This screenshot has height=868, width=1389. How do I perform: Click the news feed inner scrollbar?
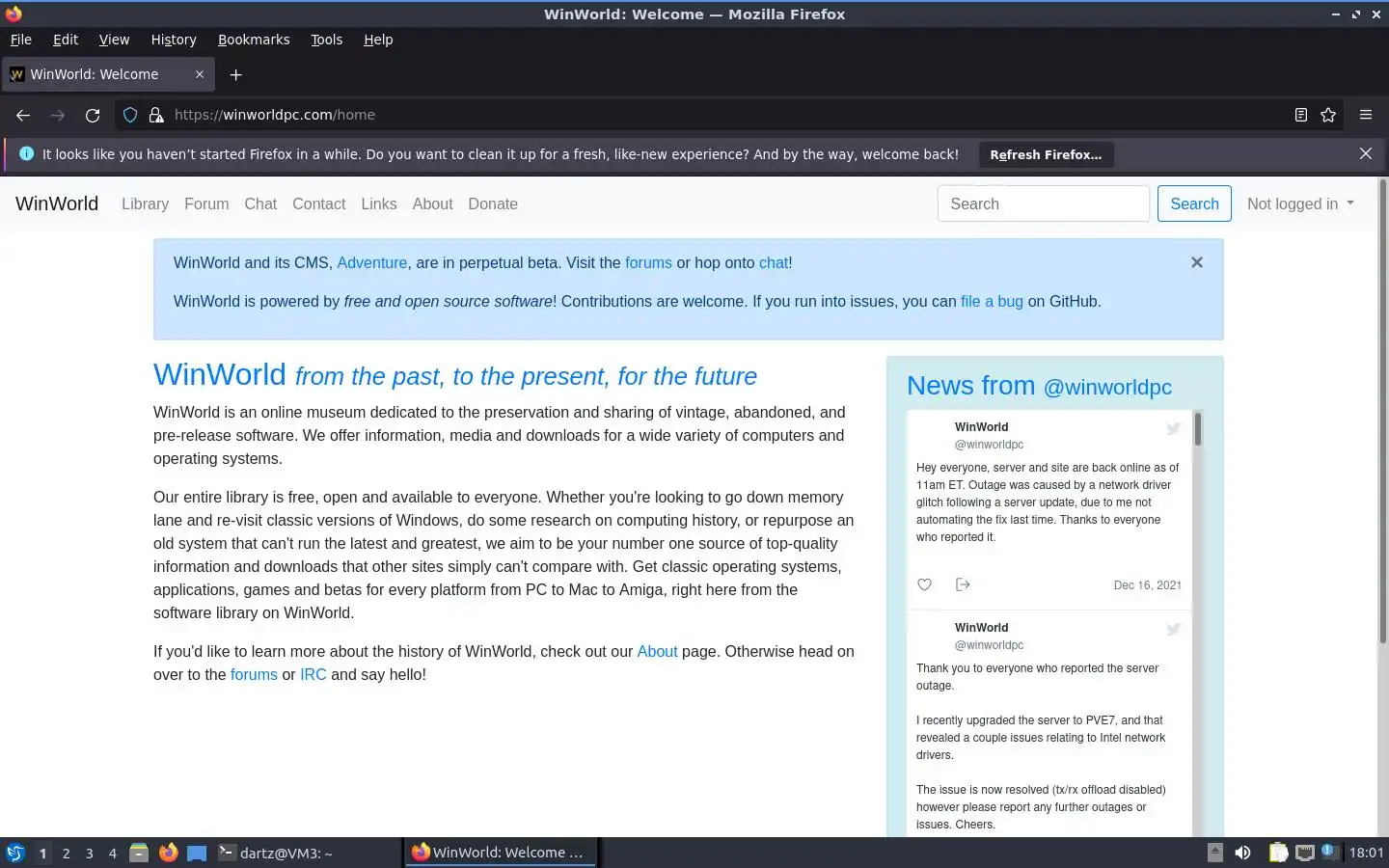point(1198,429)
